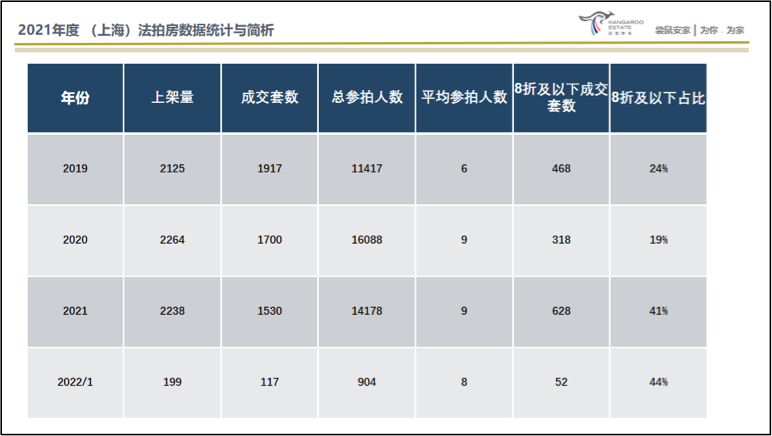
Task: Click the slide title about 2021年度法拍房数据
Action: pos(146,30)
